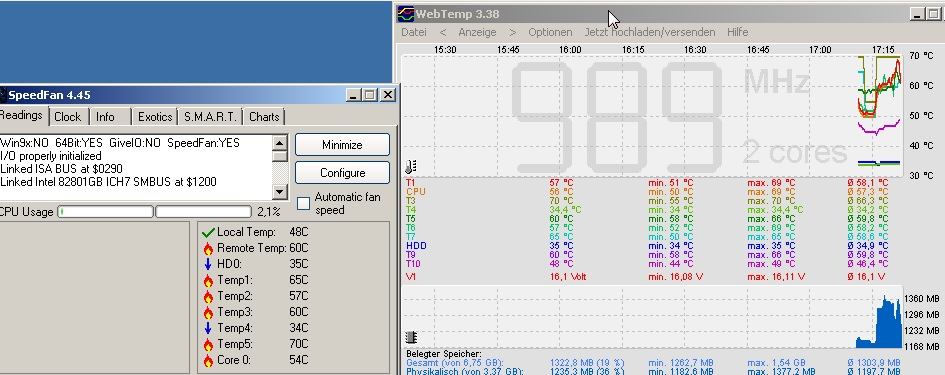
Task: Click the WebTemp title bar icon
Action: (x=406, y=14)
